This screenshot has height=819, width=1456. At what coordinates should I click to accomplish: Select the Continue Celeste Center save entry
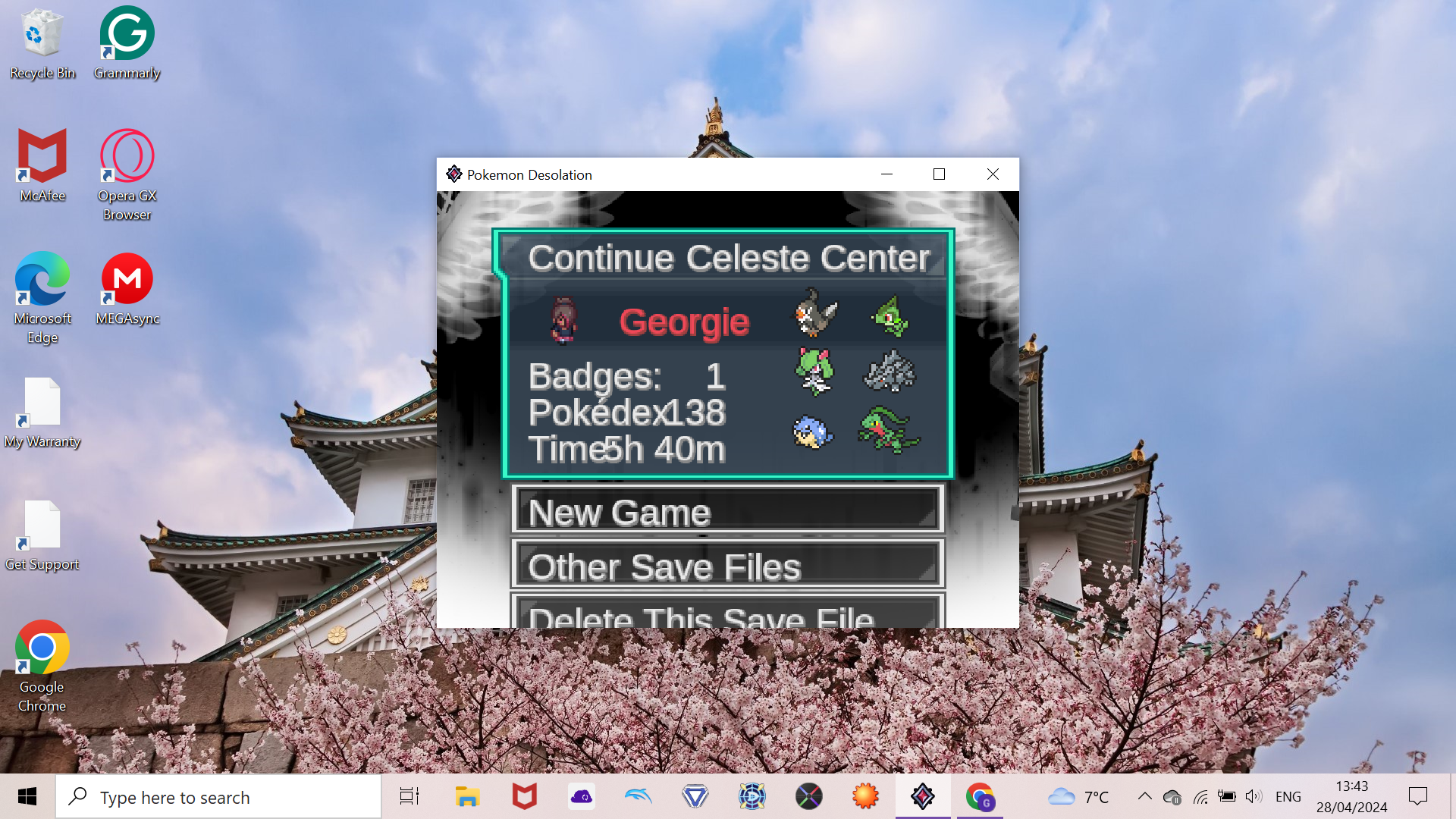(724, 353)
